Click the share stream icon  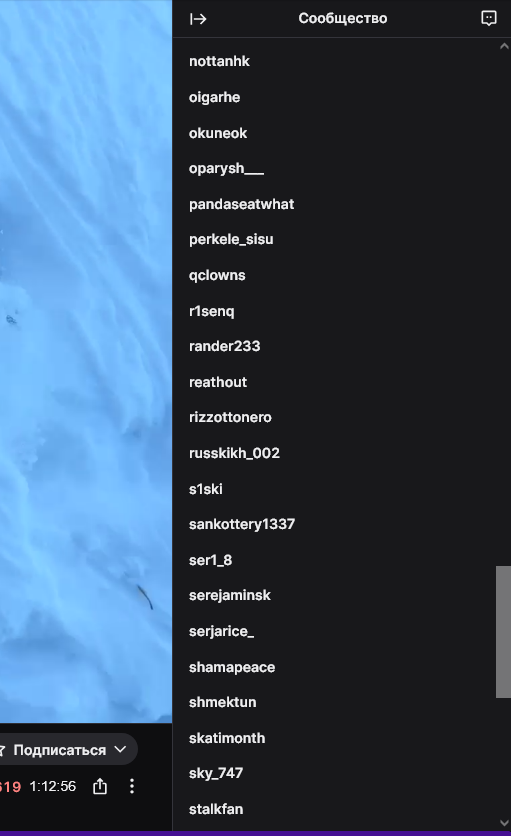[100, 786]
